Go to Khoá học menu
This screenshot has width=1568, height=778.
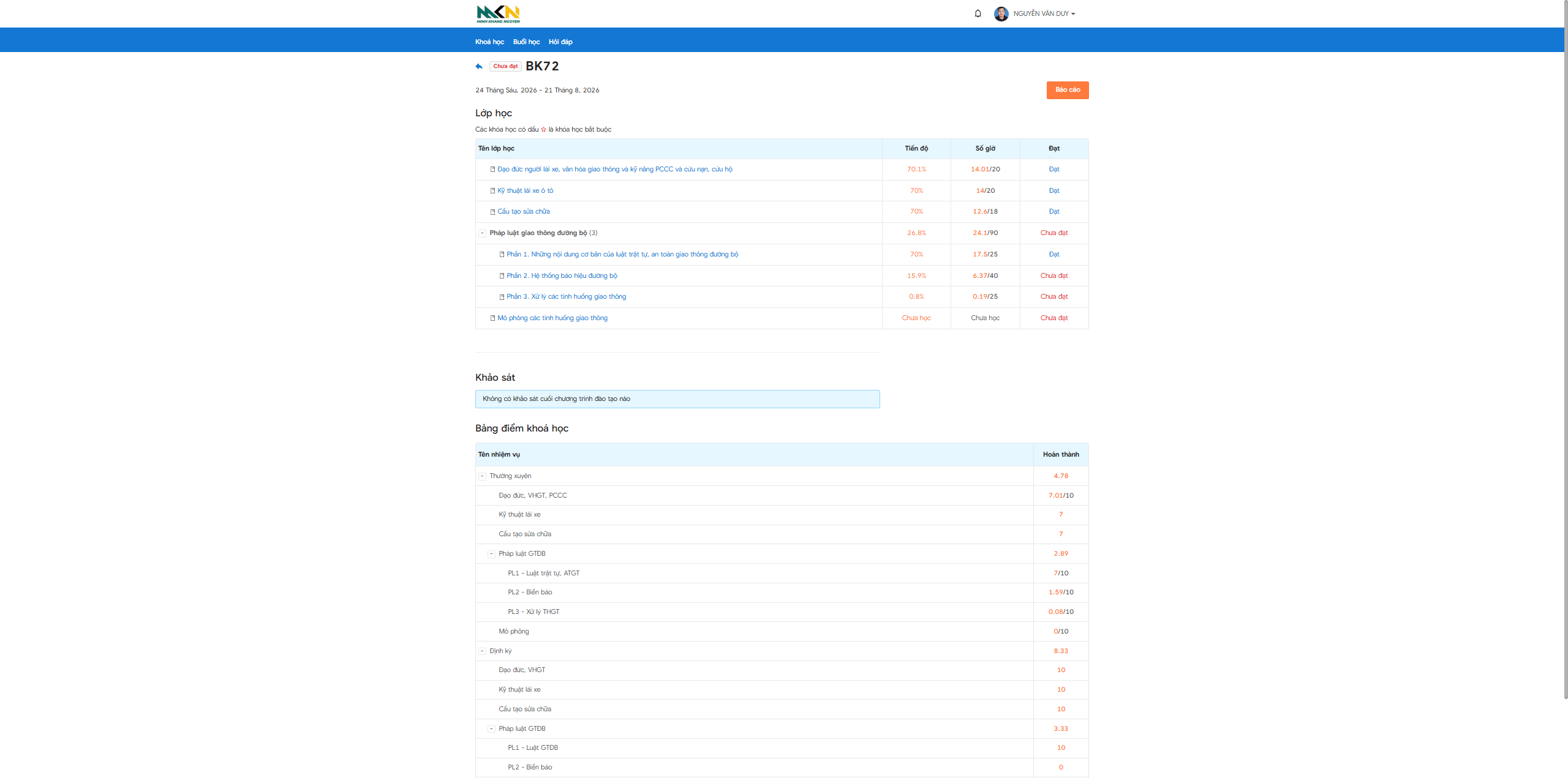489,42
